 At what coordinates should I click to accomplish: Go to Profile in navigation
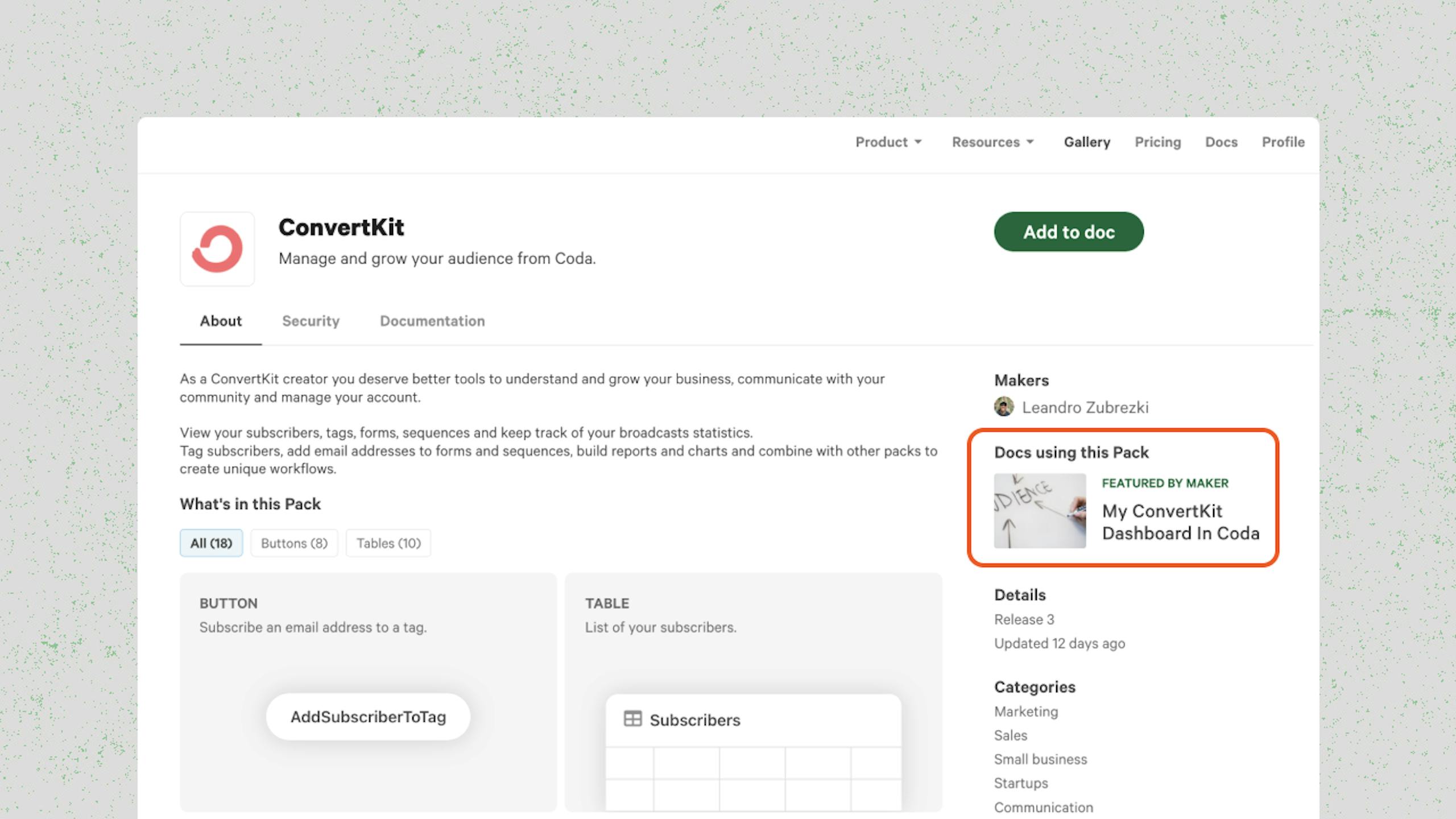coord(1283,142)
